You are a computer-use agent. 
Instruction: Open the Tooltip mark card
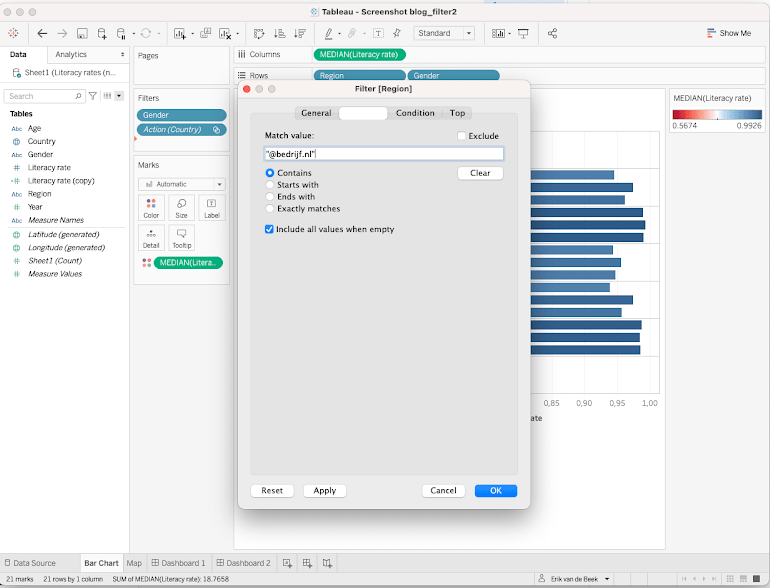(181, 237)
